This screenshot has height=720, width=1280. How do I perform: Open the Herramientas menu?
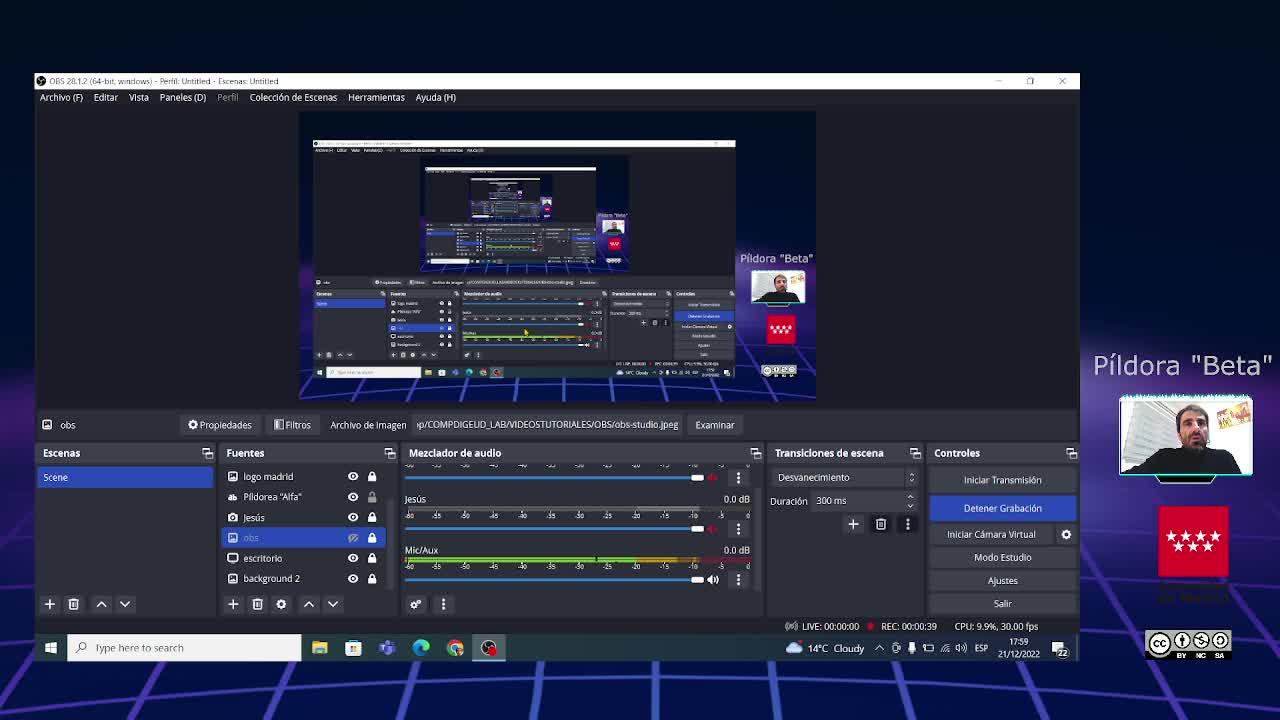point(376,97)
